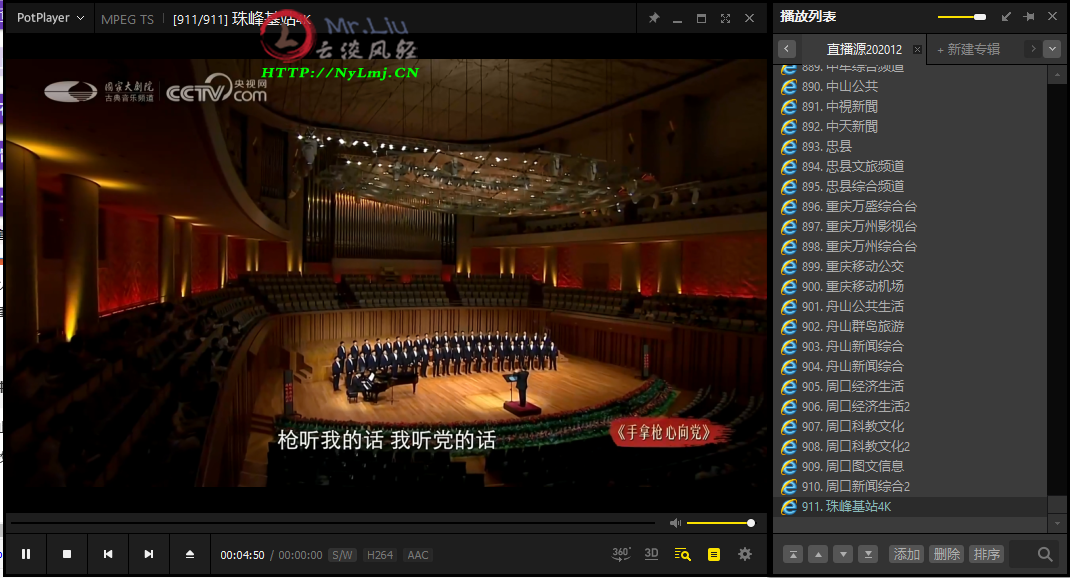The width and height of the screenshot is (1070, 578).
Task: Stop the video playback
Action: [x=67, y=554]
